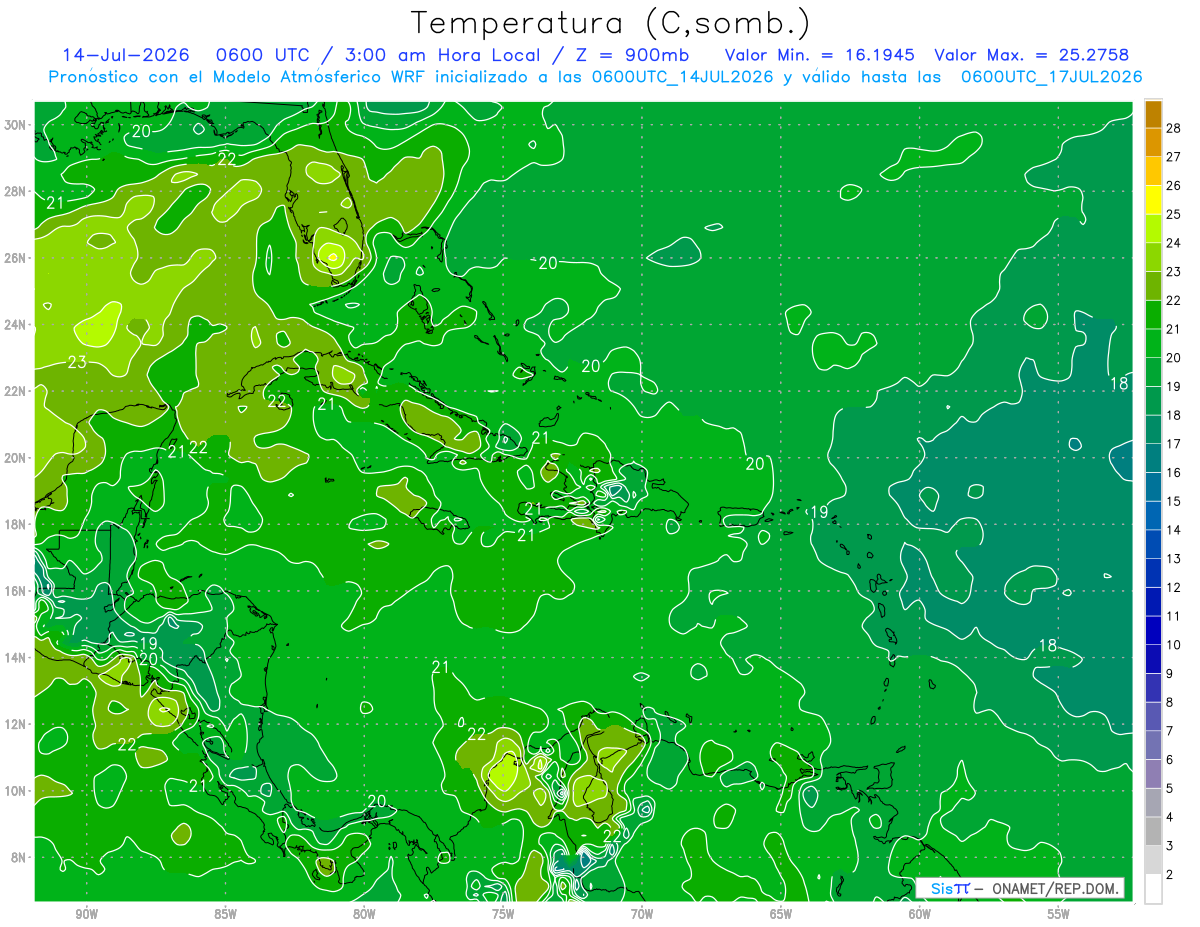
Task: Click the "65W" longitude label
Action: tap(781, 914)
